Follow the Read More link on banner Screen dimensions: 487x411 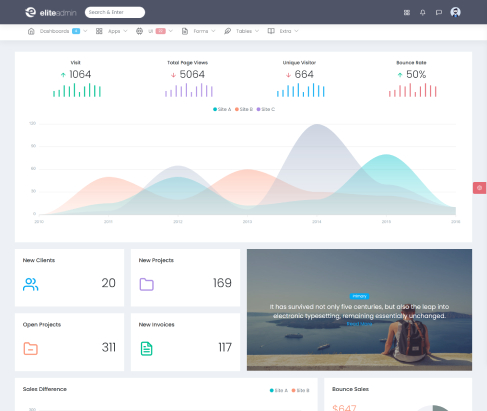coord(359,324)
